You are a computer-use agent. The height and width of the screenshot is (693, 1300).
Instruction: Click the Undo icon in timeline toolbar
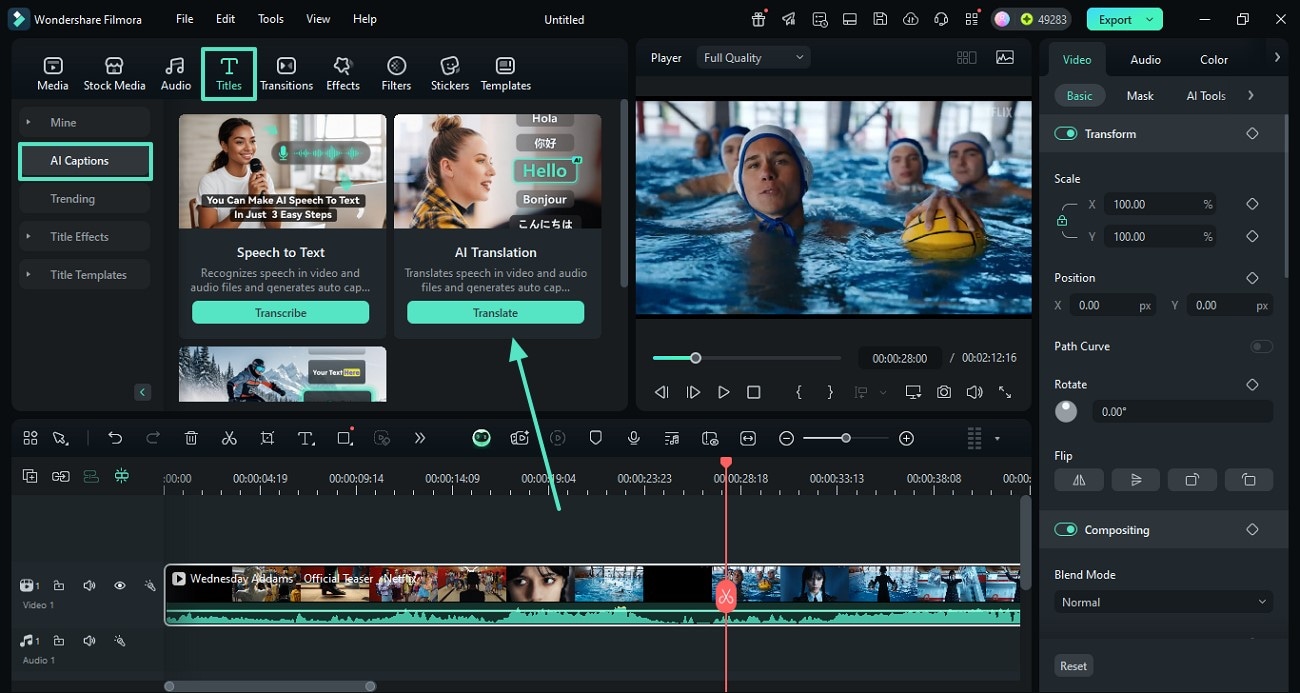click(x=115, y=438)
